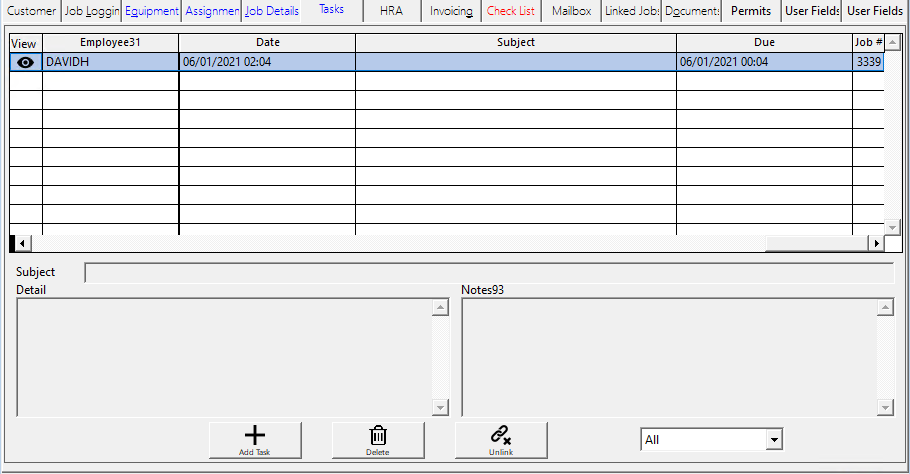Open the All filter dropdown
The height and width of the screenshot is (474, 910).
(772, 440)
